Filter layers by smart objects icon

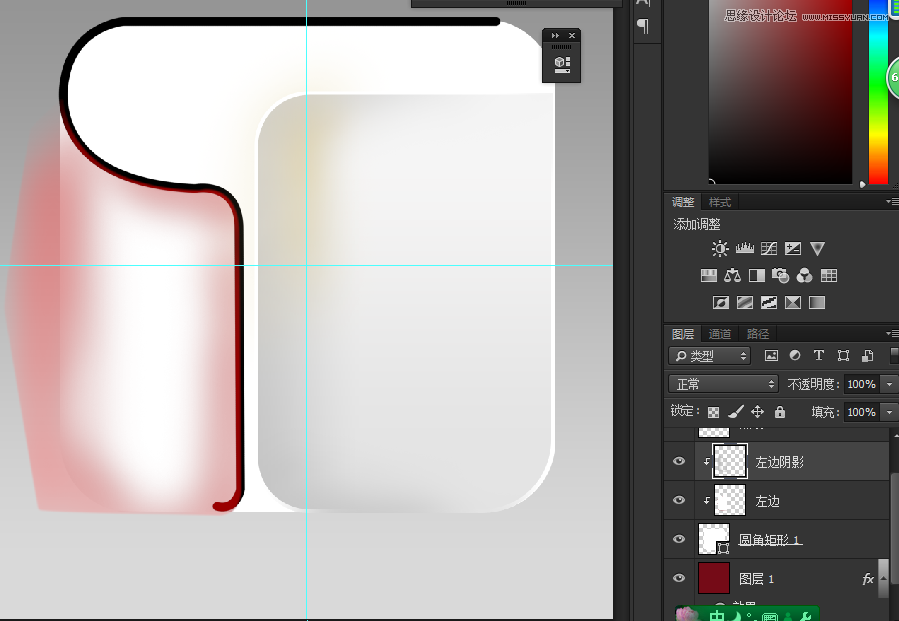[x=867, y=356]
